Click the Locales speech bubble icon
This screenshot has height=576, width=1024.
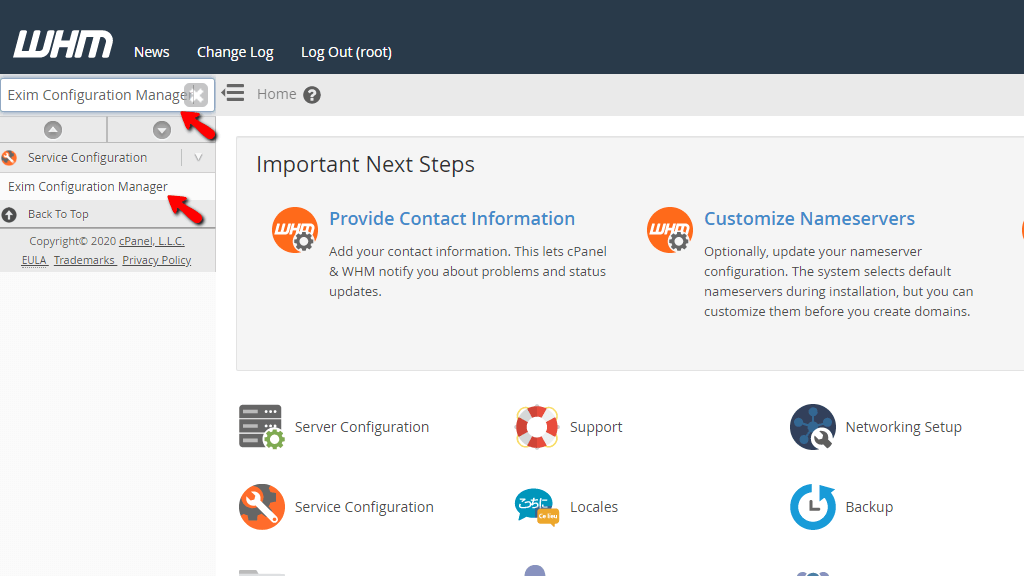(x=537, y=507)
